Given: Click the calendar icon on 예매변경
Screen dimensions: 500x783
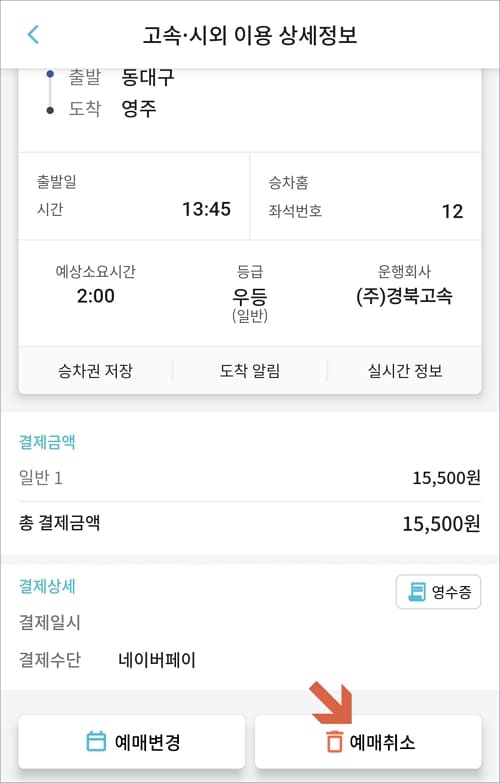Looking at the screenshot, I should [x=96, y=742].
